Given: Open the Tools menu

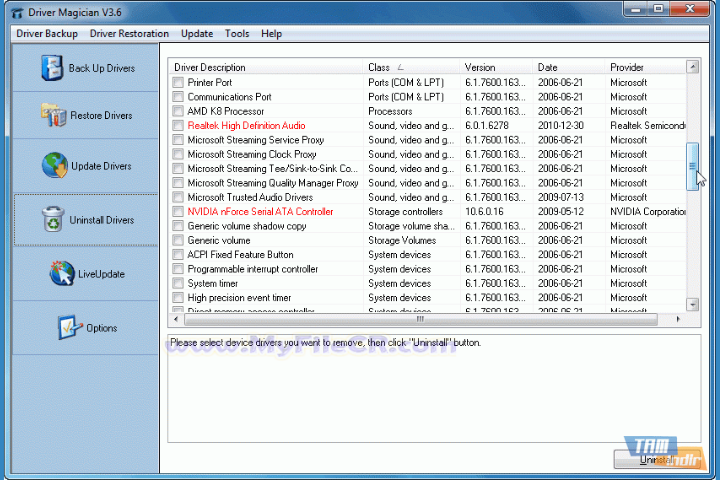Looking at the screenshot, I should [237, 34].
